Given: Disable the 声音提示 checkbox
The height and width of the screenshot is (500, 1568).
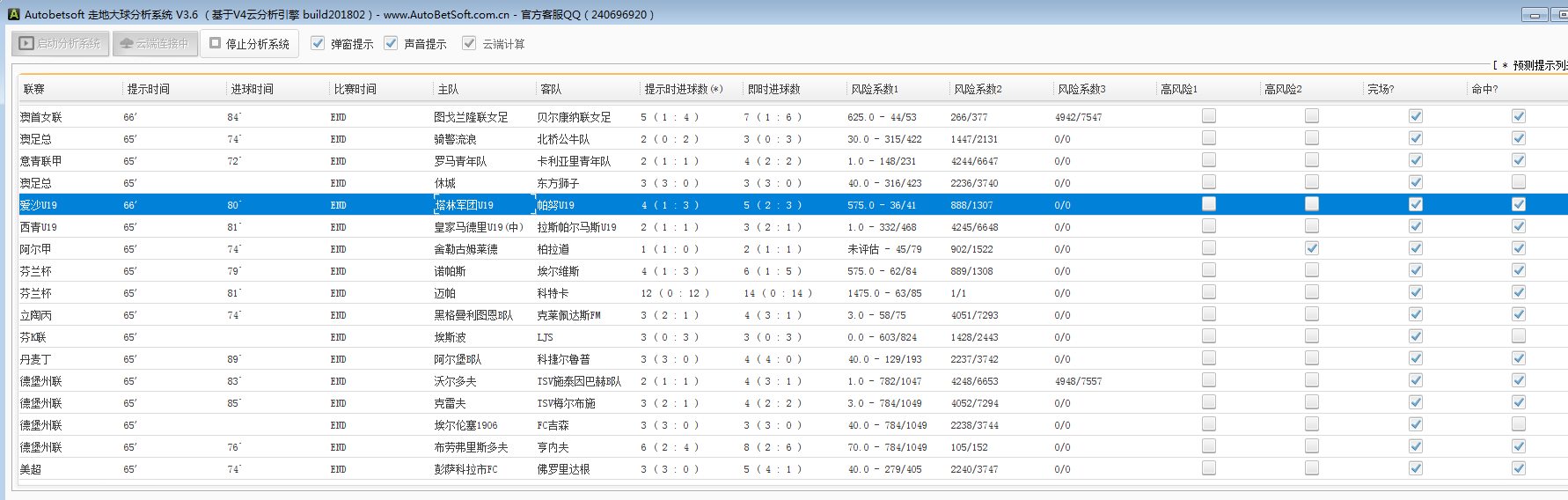Looking at the screenshot, I should pyautogui.click(x=391, y=43).
